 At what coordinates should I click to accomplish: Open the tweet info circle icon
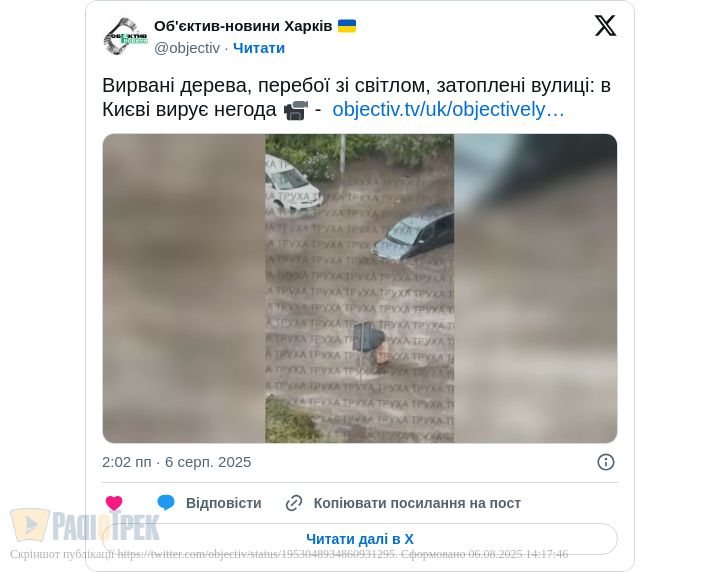[605, 462]
